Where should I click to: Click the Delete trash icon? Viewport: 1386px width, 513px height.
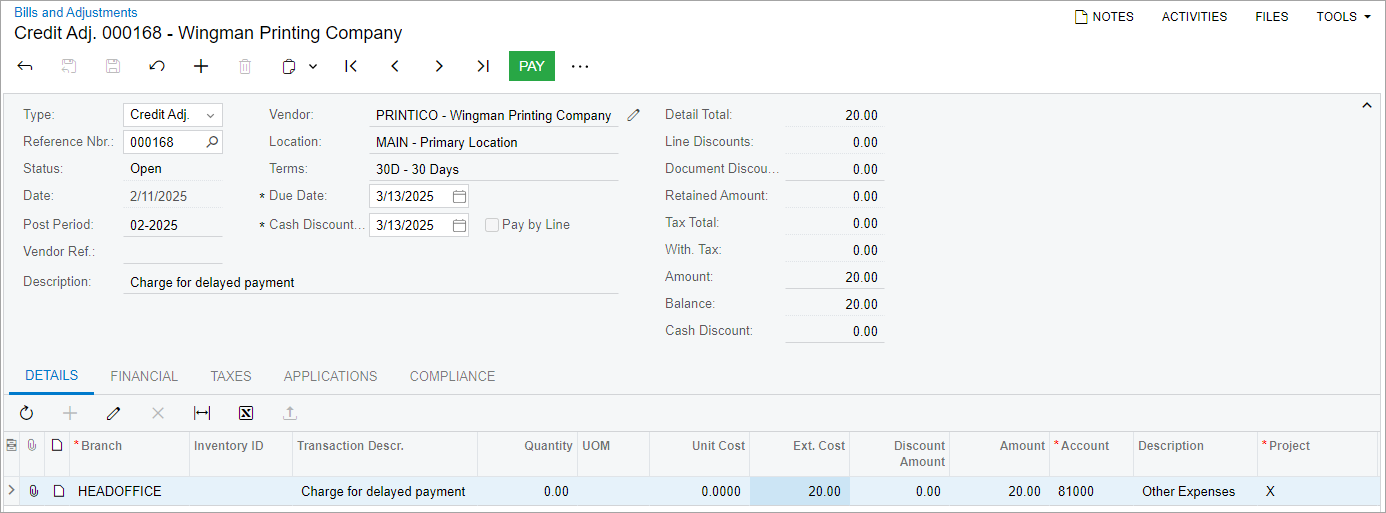(x=245, y=66)
